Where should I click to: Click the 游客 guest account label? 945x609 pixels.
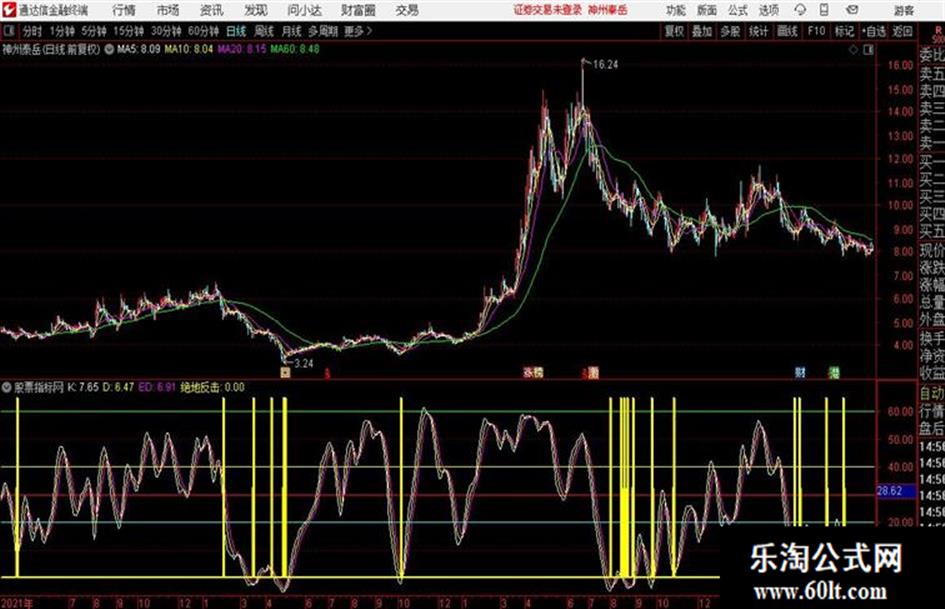point(904,10)
